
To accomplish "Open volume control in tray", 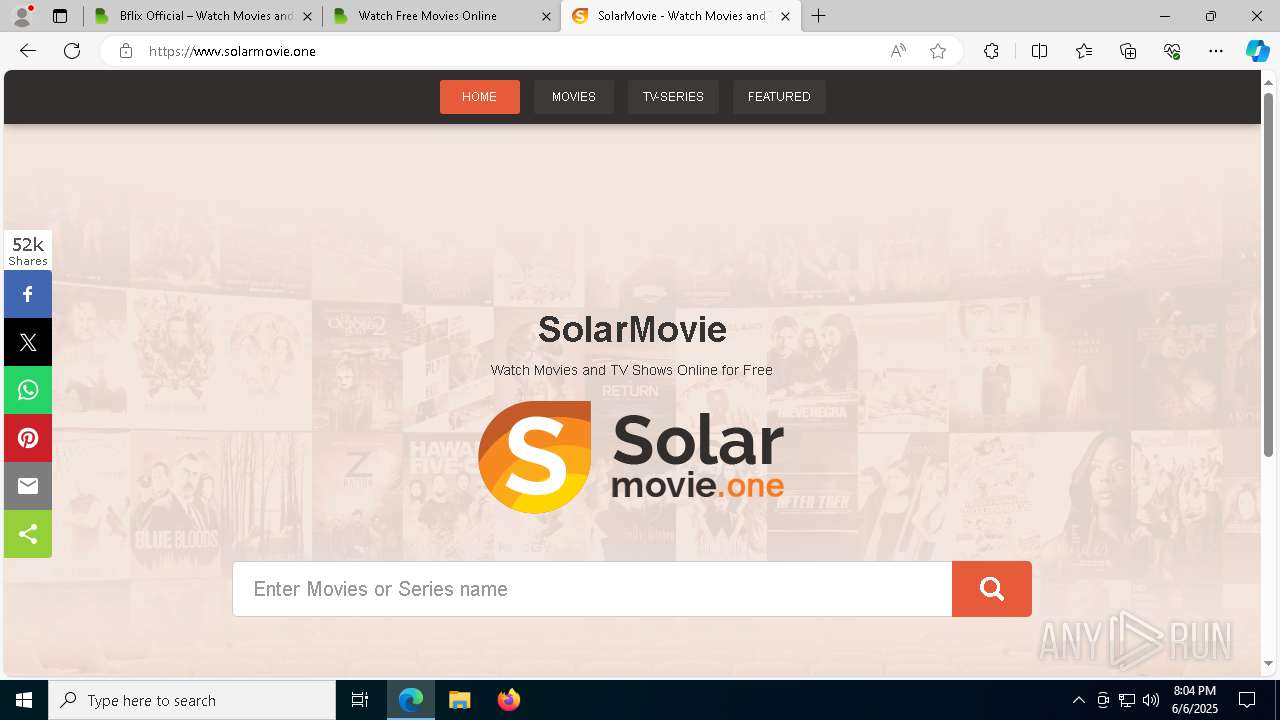I will 1151,700.
